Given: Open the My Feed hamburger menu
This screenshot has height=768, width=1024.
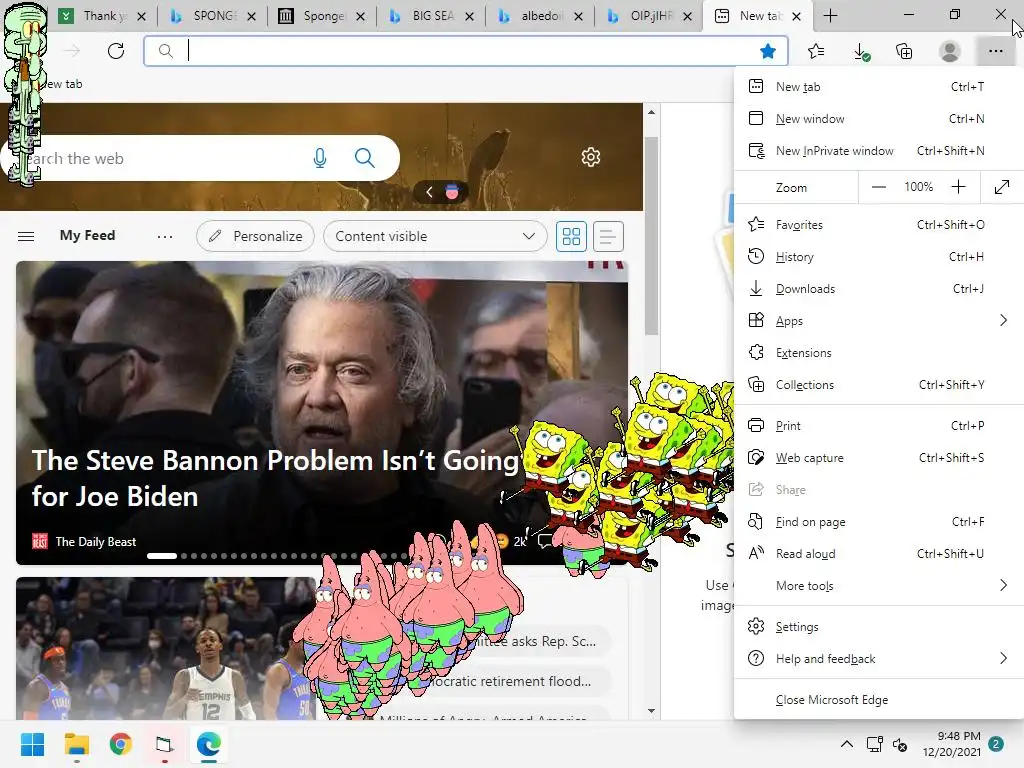Looking at the screenshot, I should (26, 236).
